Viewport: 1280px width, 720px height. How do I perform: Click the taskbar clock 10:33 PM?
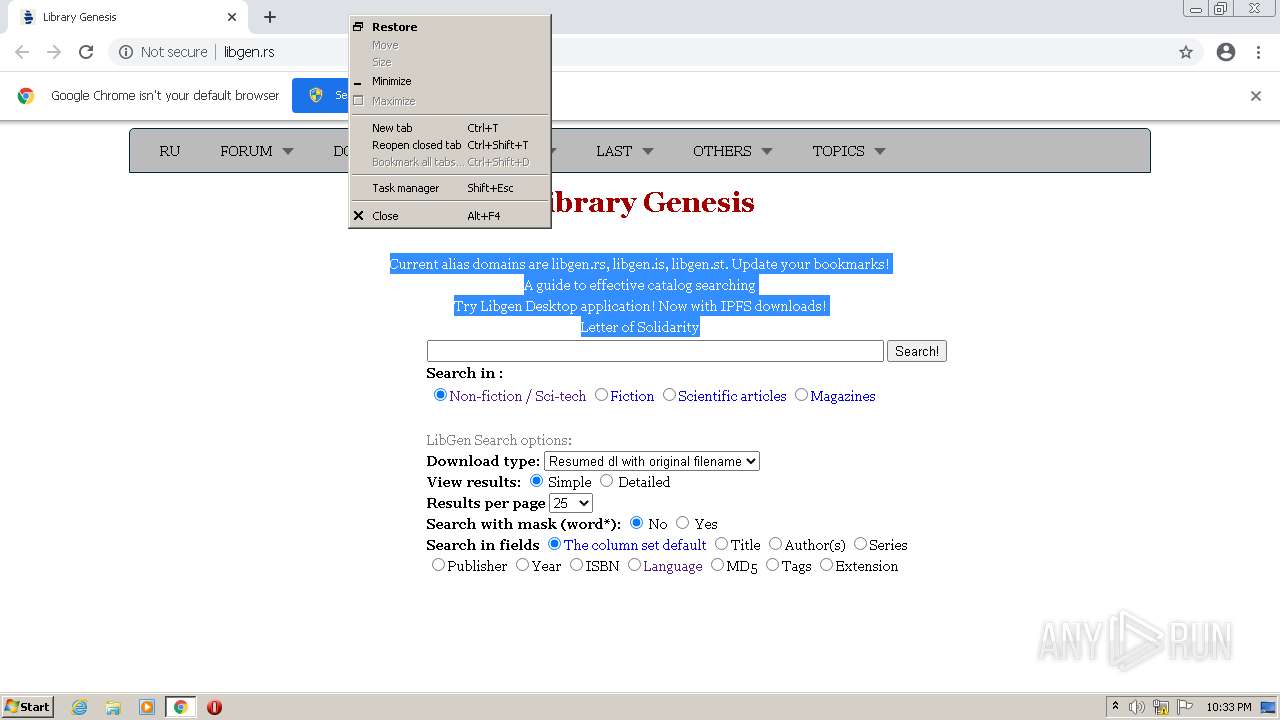pyautogui.click(x=1228, y=707)
